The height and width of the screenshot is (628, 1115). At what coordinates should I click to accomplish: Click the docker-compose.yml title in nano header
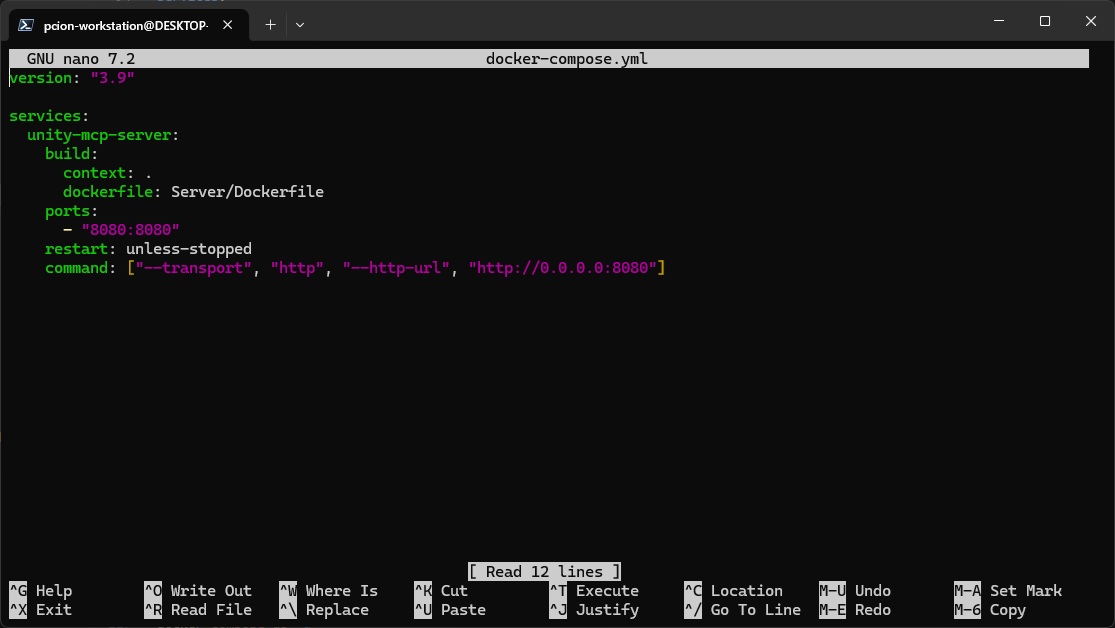pyautogui.click(x=566, y=59)
